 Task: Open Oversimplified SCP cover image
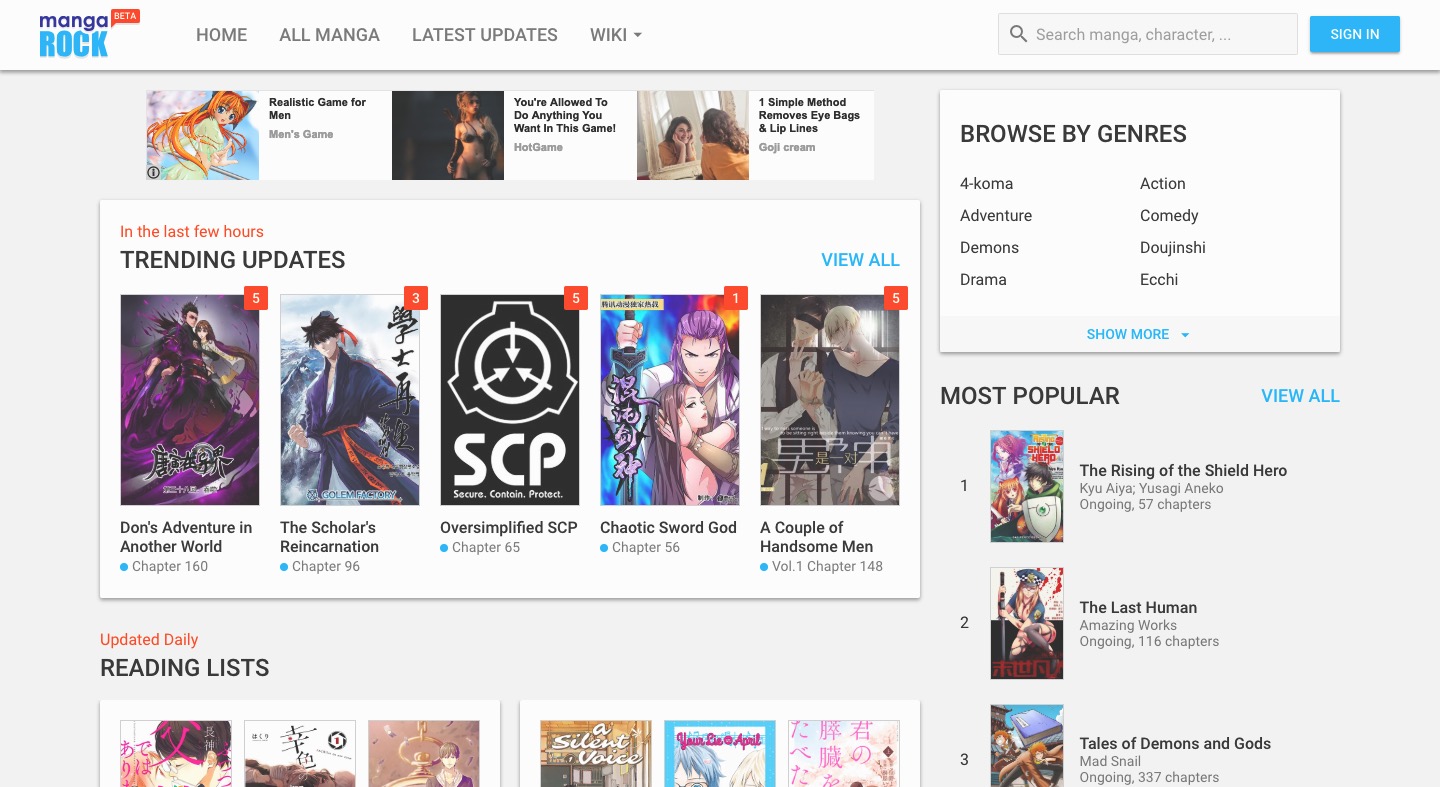[x=510, y=400]
